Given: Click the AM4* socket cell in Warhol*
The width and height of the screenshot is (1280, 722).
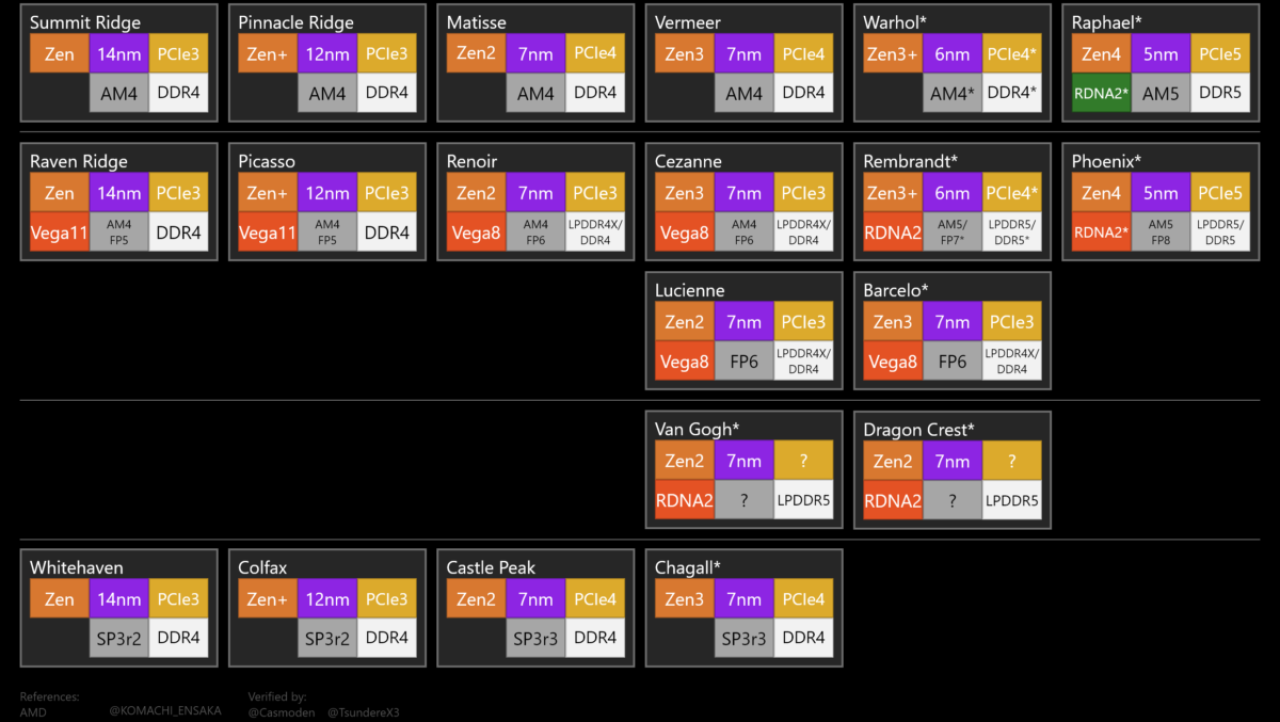Looking at the screenshot, I should 952,93.
